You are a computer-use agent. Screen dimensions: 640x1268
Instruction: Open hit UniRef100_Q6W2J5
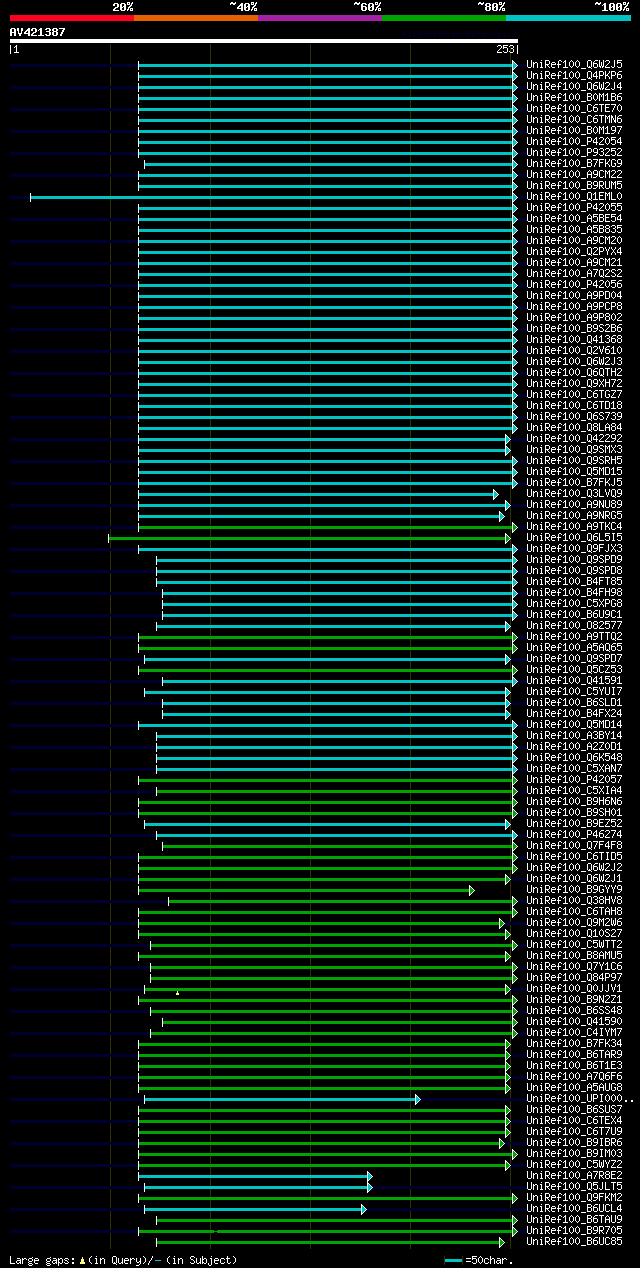574,64
